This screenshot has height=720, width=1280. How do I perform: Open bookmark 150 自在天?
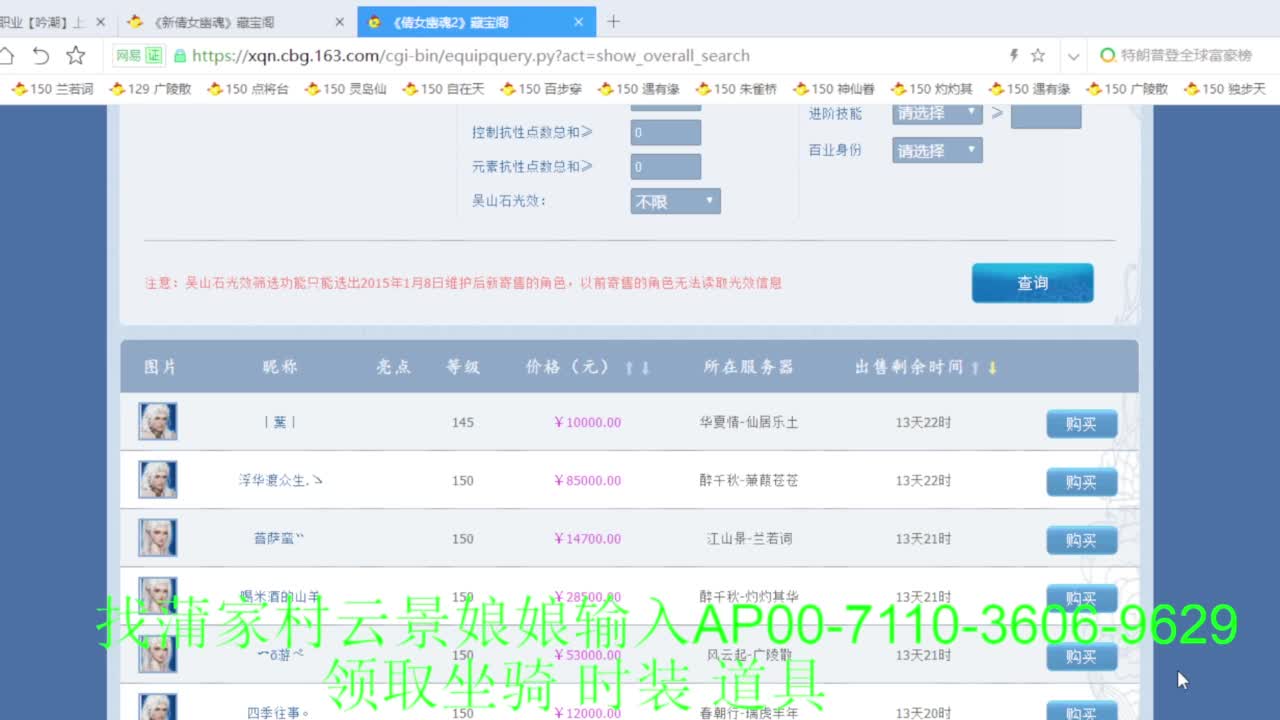point(444,89)
